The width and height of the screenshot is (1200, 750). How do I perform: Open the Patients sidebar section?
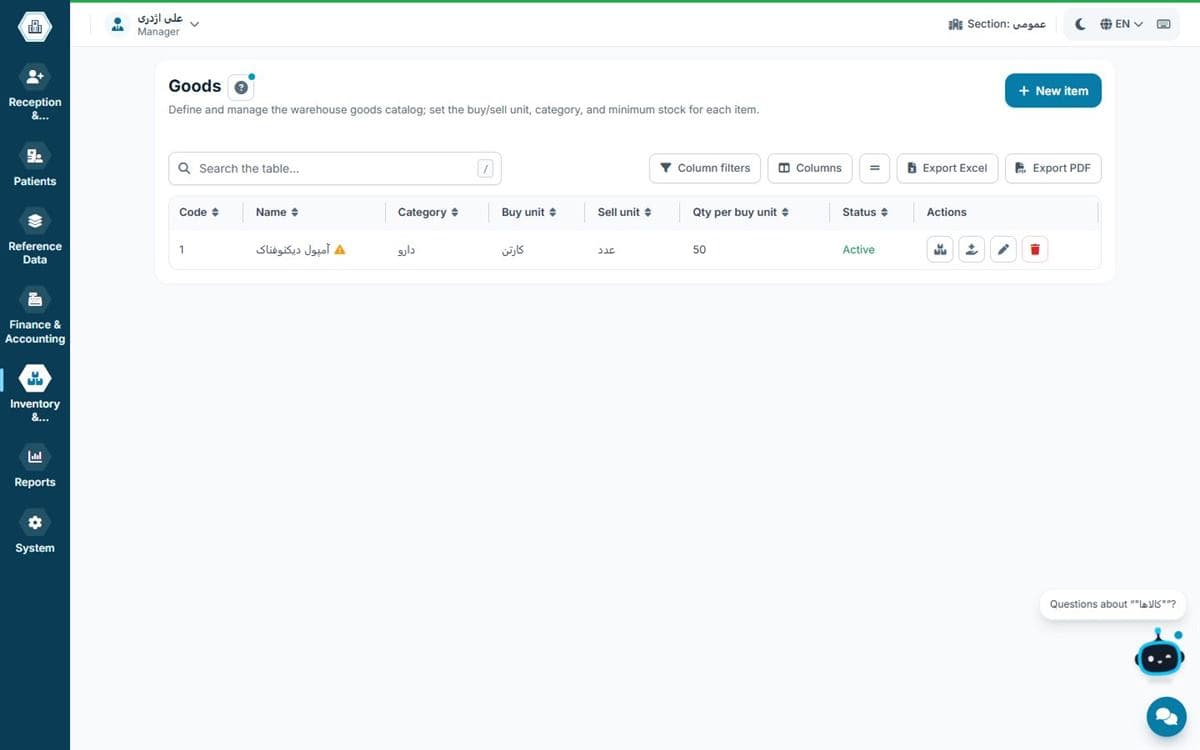(x=35, y=166)
